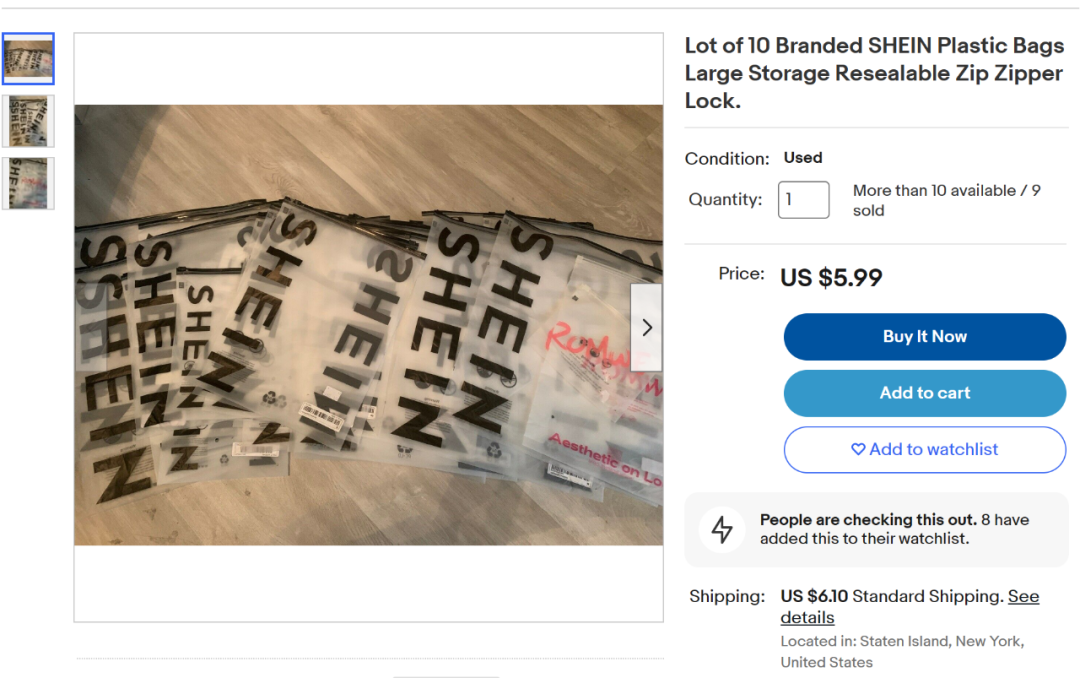Select the first SHEIN bags thumbnail
Screen dimensions: 1080x678
click(x=28, y=59)
